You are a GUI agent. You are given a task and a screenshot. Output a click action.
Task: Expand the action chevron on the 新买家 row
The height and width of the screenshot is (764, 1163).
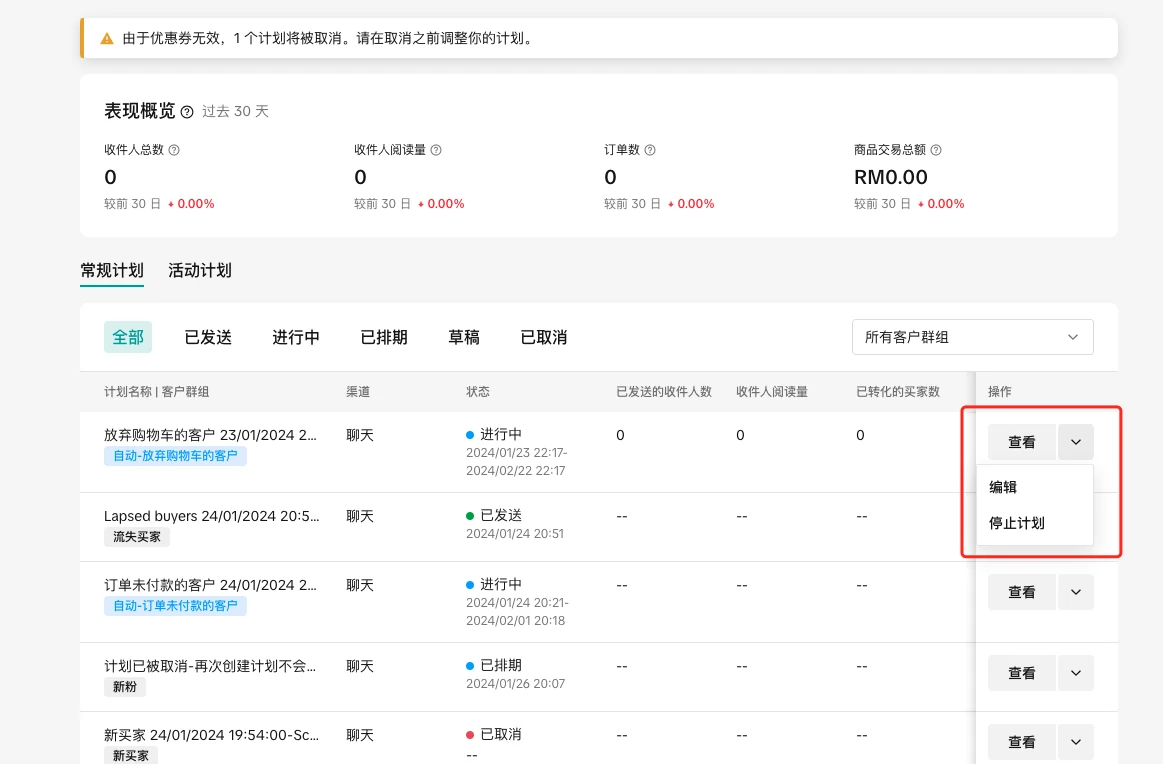coord(1075,741)
